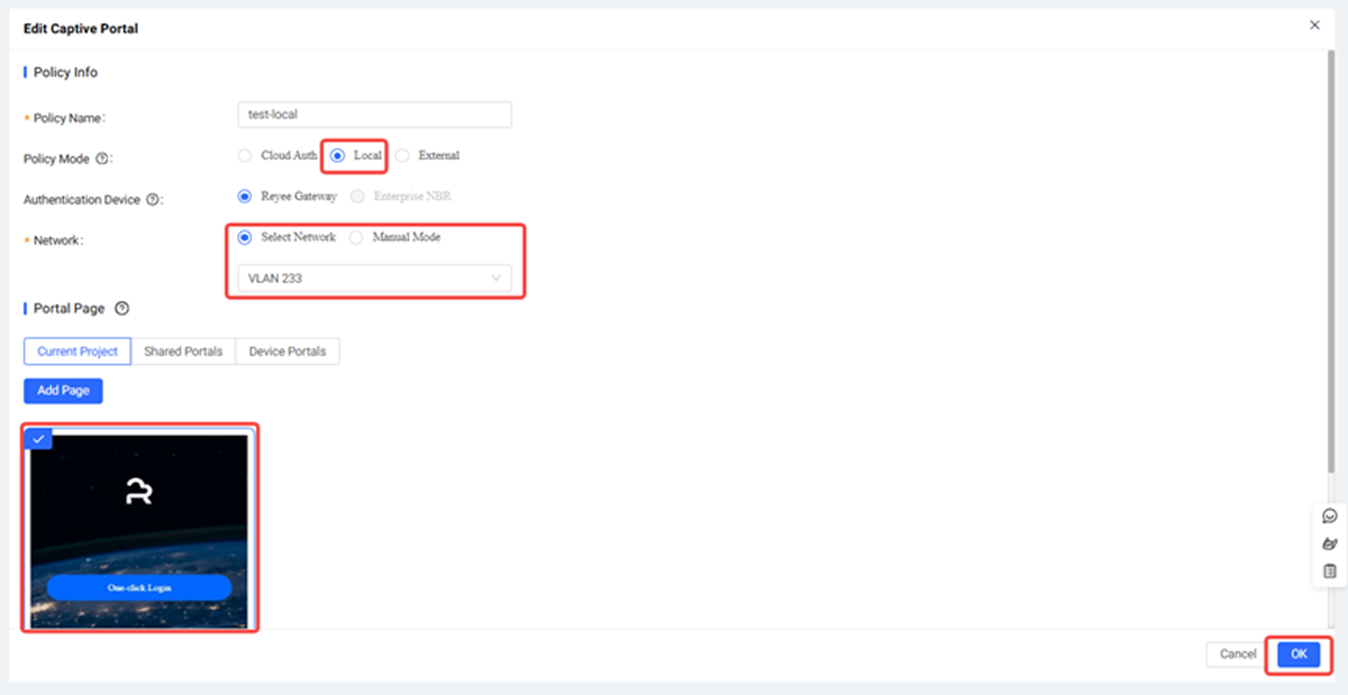
Task: Click the Policy Mode help icon
Action: tap(102, 159)
